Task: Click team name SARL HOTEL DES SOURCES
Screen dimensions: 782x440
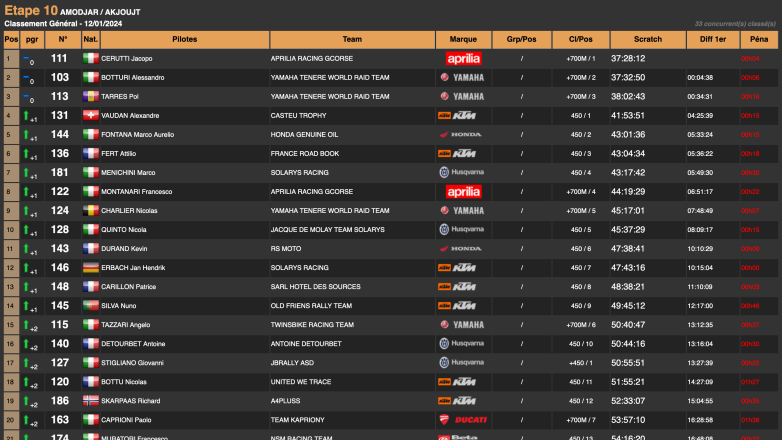Action: (x=316, y=287)
